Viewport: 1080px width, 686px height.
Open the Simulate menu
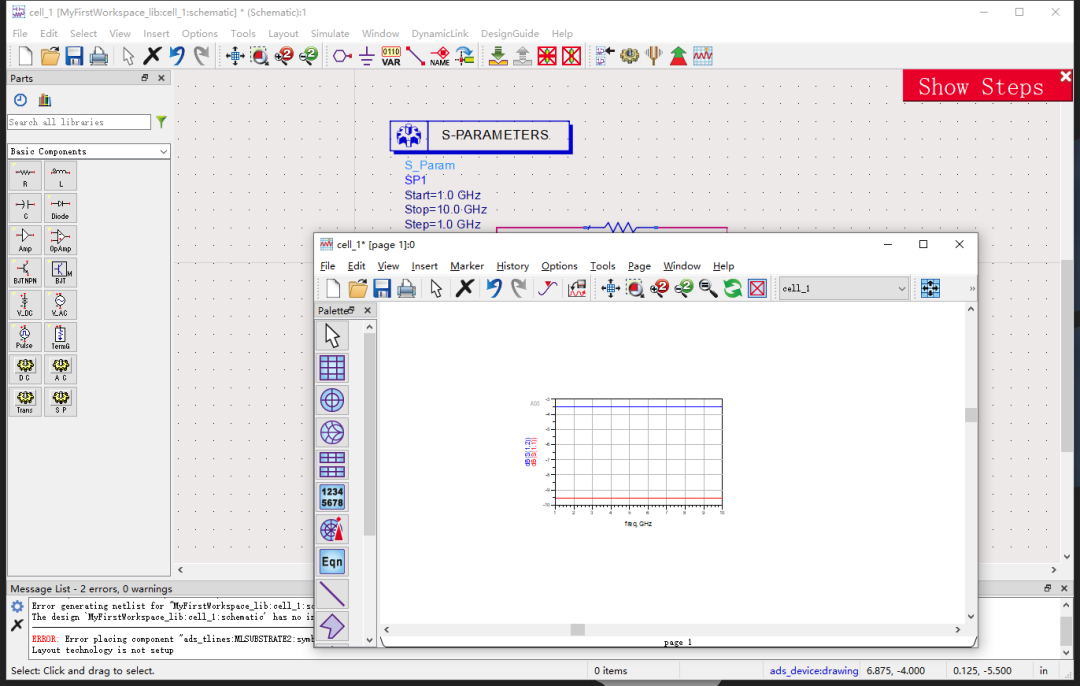coord(330,33)
